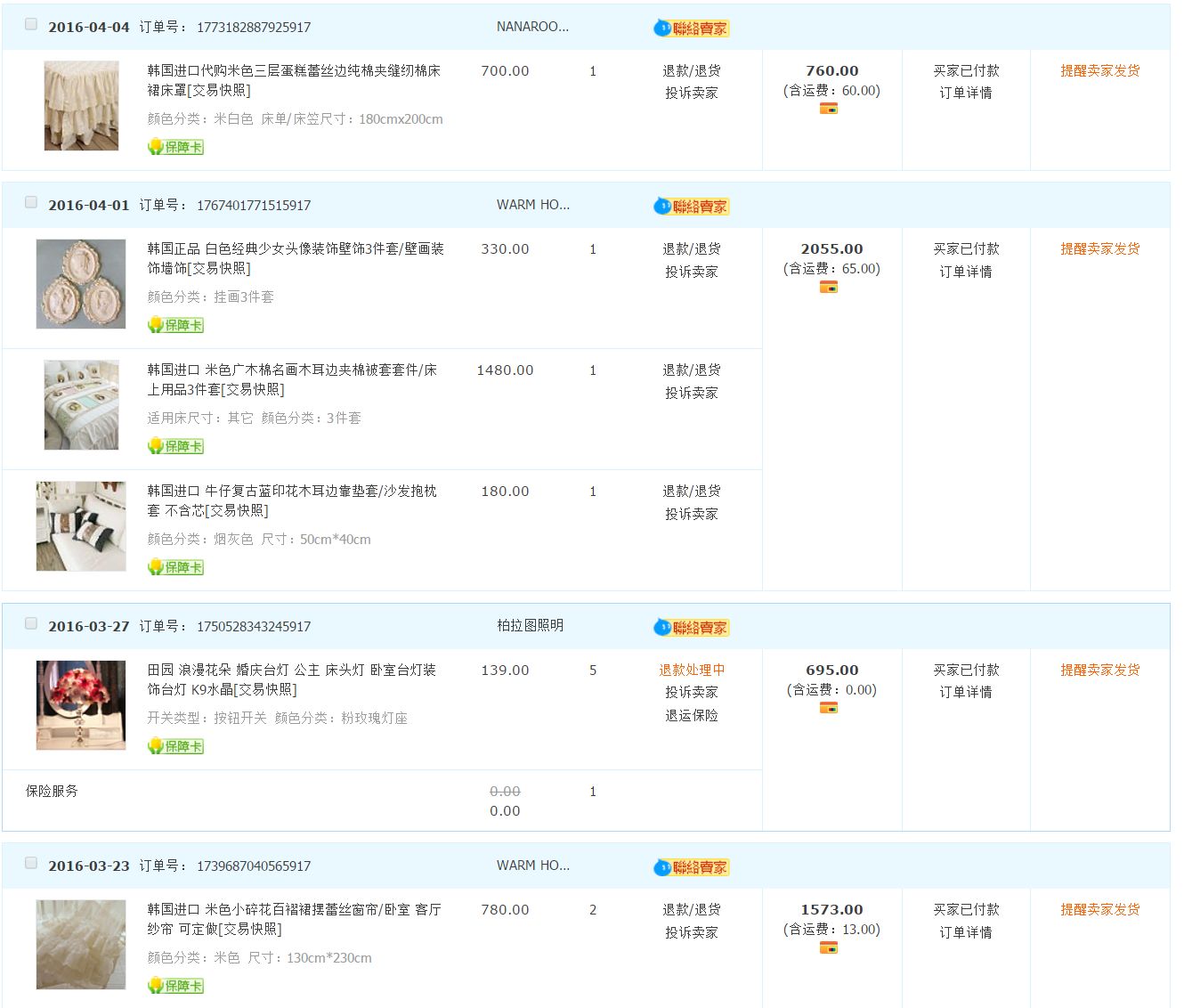Image resolution: width=1184 pixels, height=1008 pixels.
Task: Click the 保障卡 badge under the bed skirt item
Action: 176,147
